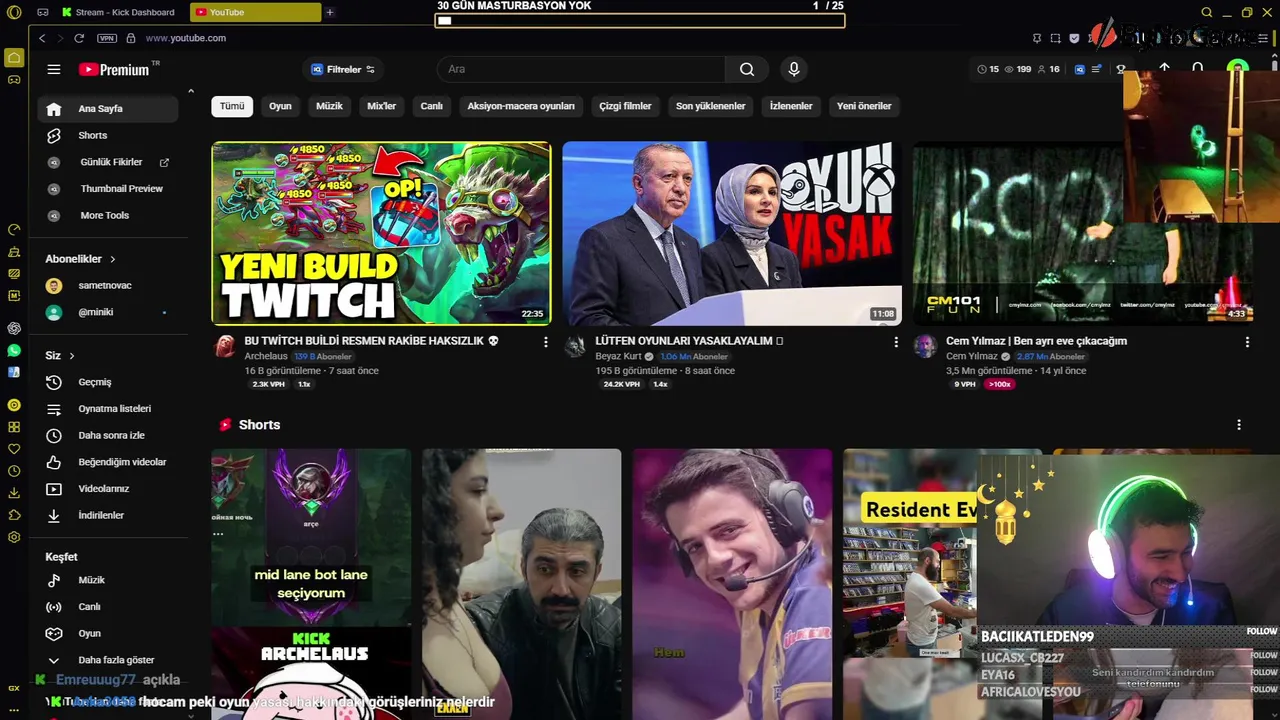Open the notifications bell icon
The width and height of the screenshot is (1280, 720).
click(1198, 68)
